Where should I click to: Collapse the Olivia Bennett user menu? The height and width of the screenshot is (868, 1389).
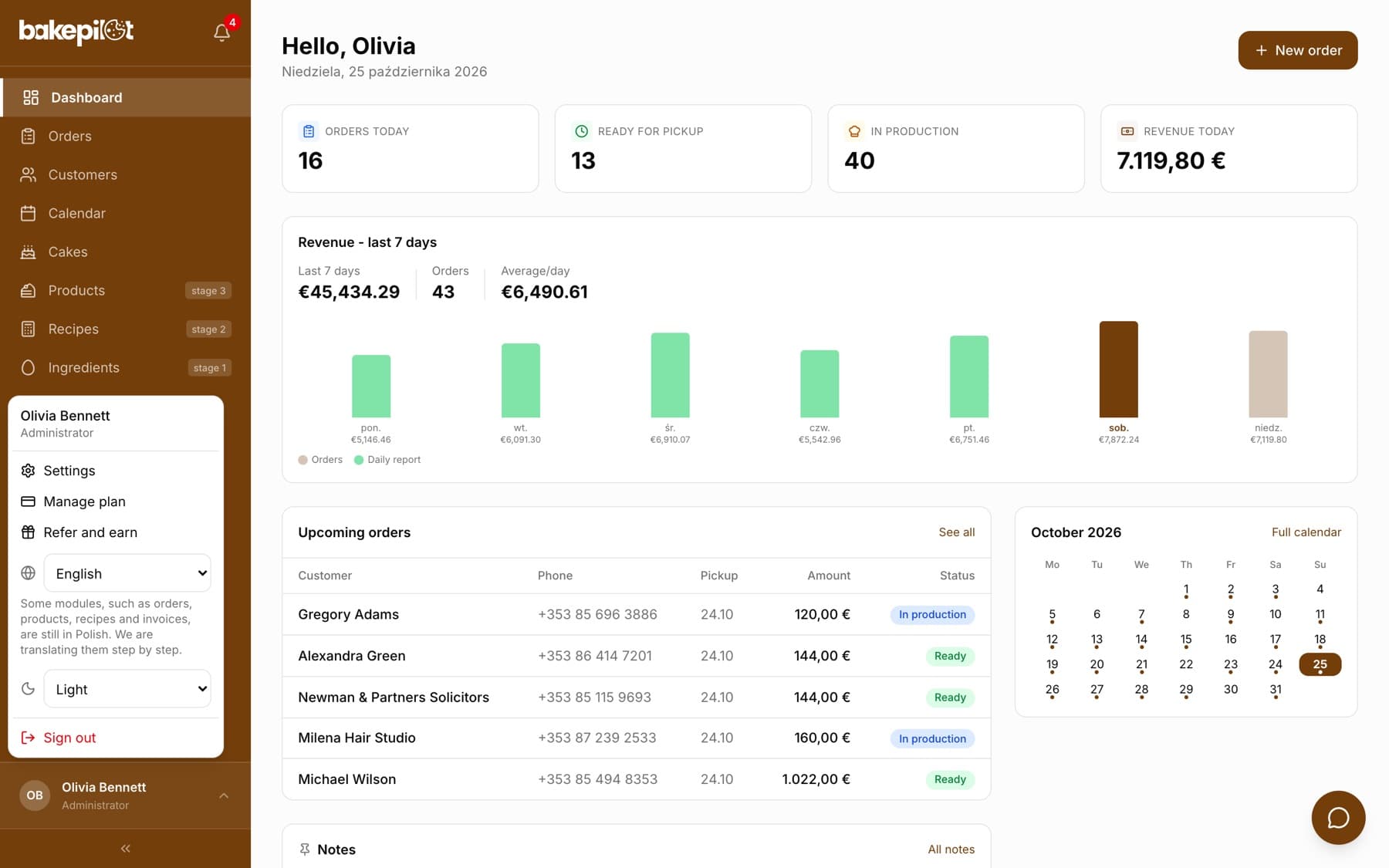(126, 795)
